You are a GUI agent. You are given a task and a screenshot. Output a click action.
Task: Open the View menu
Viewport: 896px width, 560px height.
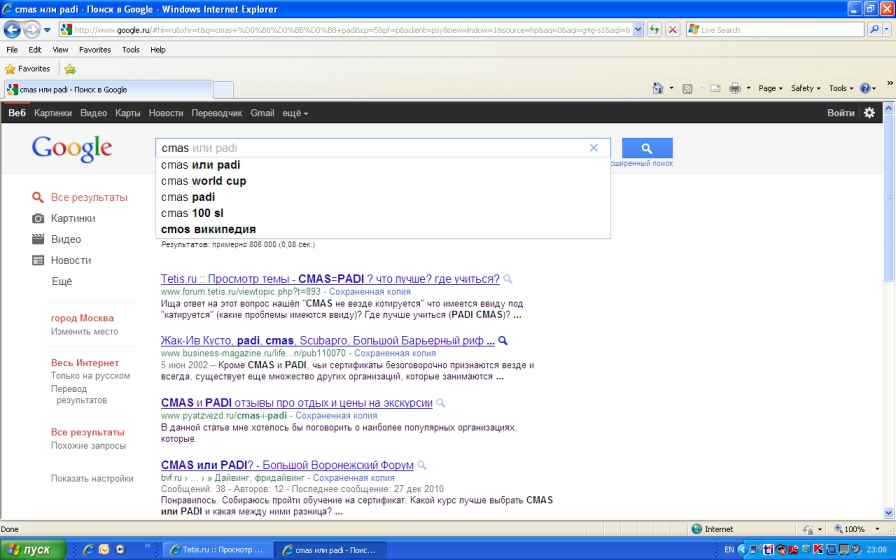tap(60, 50)
